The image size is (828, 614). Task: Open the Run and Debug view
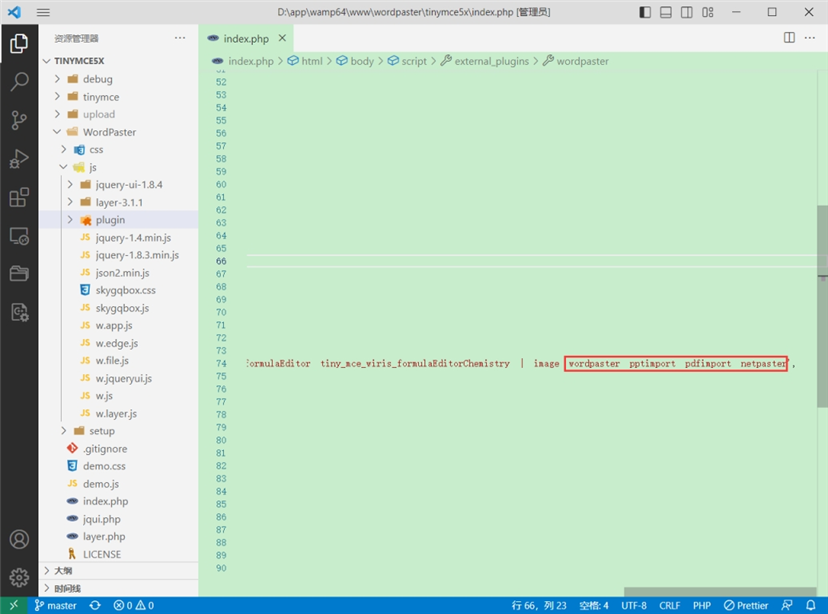coord(19,159)
